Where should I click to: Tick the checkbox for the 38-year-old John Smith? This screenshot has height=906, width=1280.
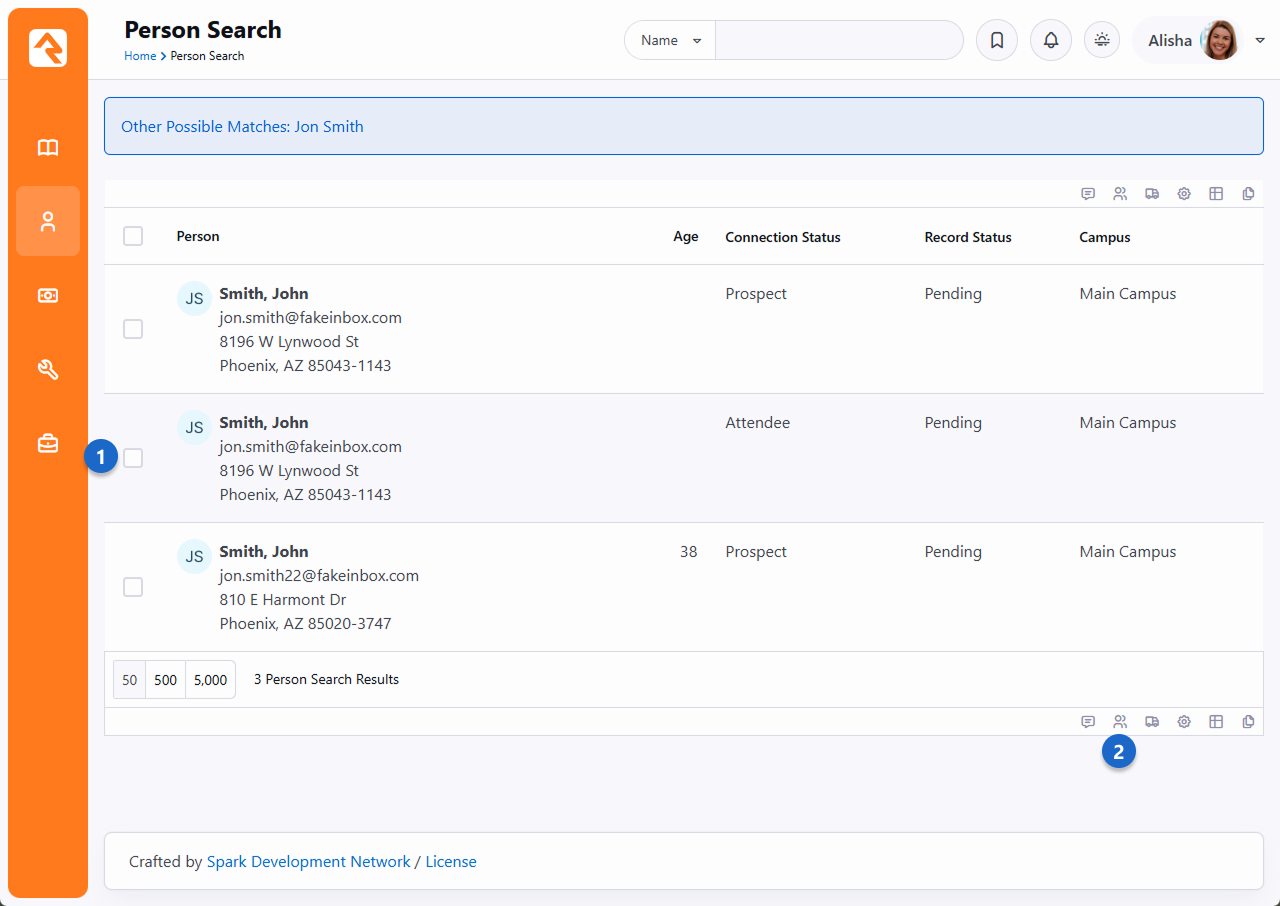coord(133,587)
